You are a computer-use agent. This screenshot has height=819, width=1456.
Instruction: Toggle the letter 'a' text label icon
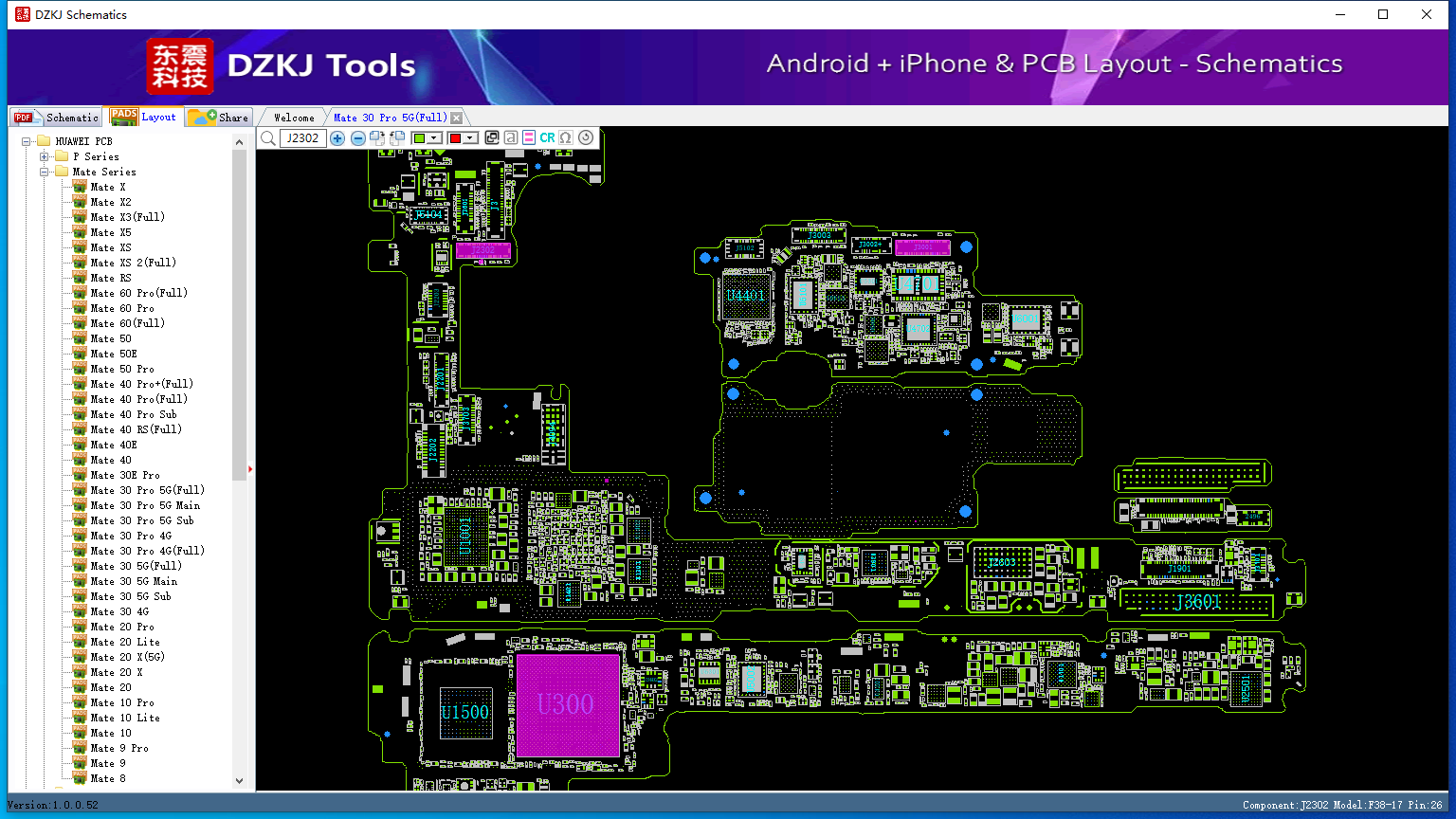(x=510, y=138)
